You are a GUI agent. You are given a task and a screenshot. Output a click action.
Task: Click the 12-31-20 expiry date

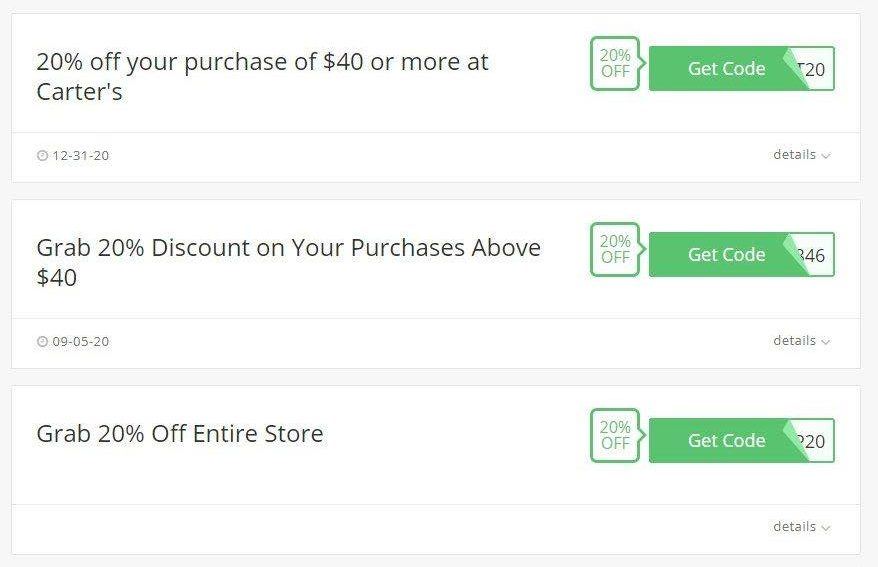pos(81,156)
